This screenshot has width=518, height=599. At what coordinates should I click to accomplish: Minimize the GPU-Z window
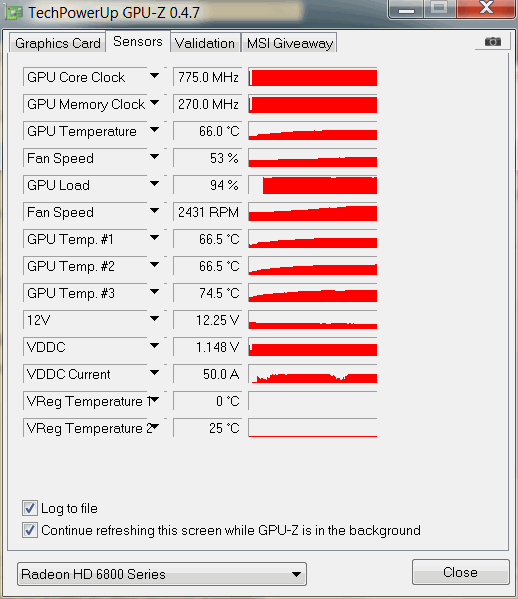(406, 8)
